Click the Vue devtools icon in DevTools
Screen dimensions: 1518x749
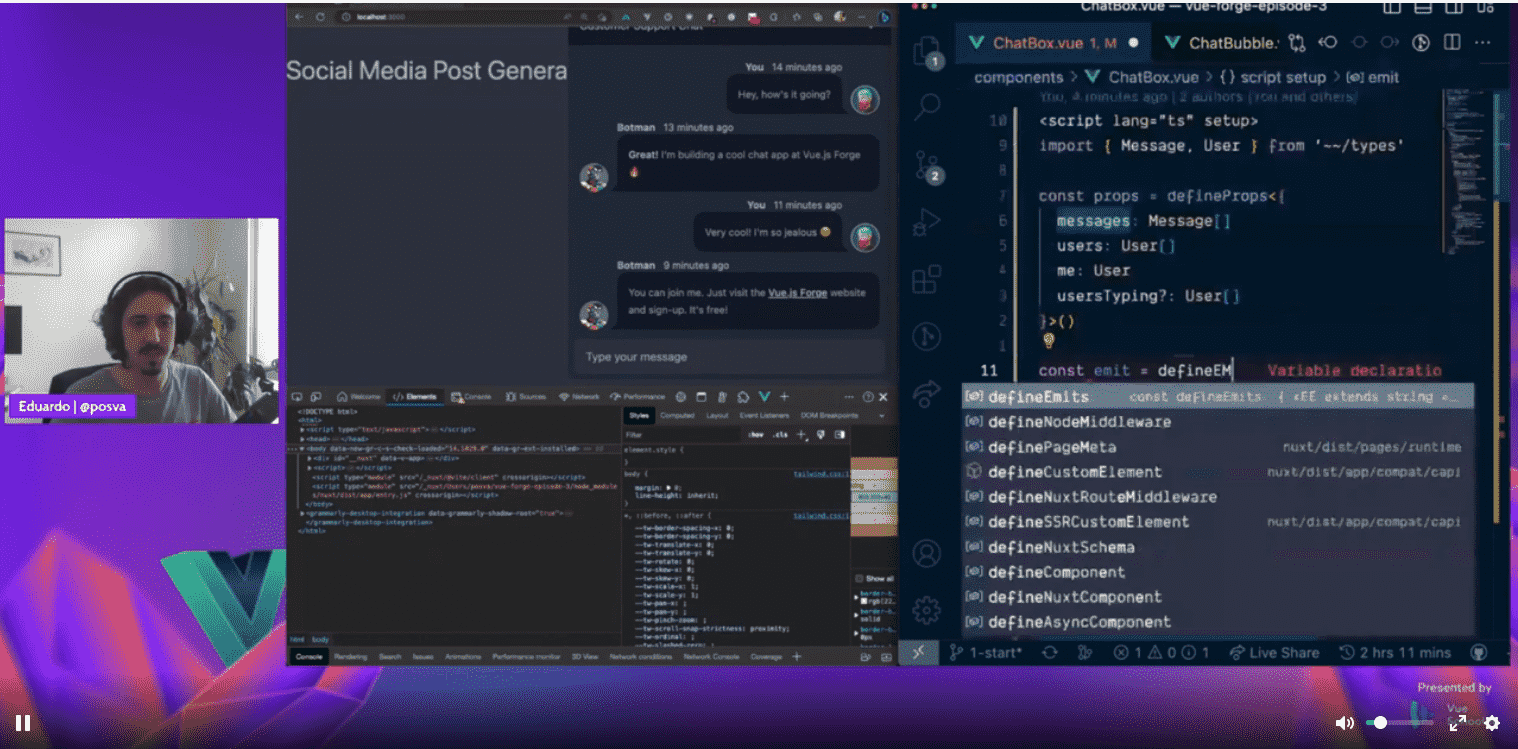click(763, 397)
